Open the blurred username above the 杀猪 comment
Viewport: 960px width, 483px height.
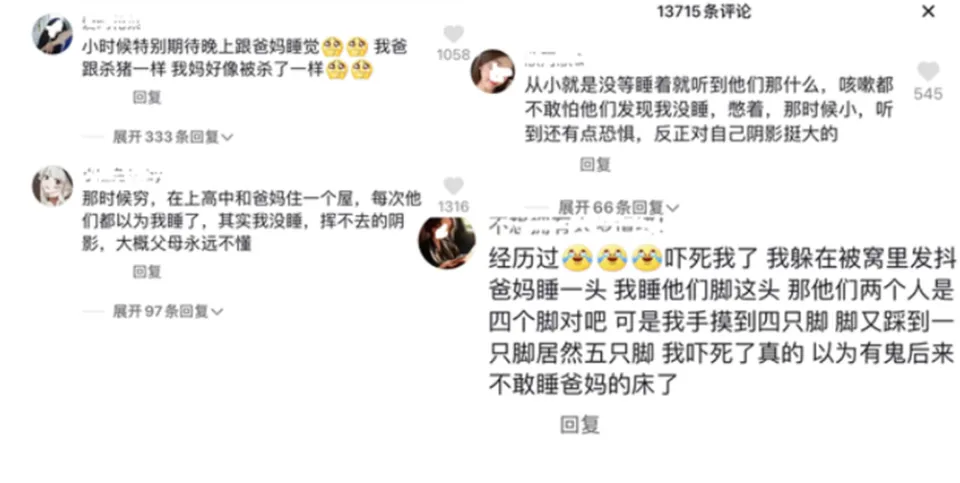111,23
